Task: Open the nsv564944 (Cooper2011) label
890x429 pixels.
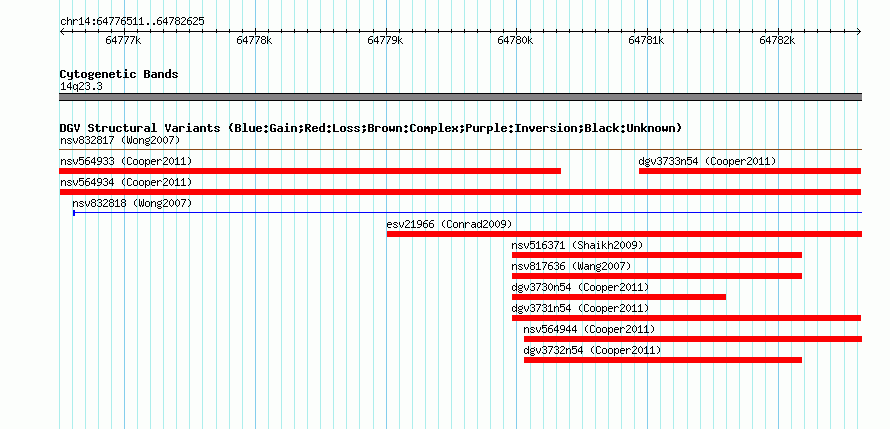Action: point(589,329)
